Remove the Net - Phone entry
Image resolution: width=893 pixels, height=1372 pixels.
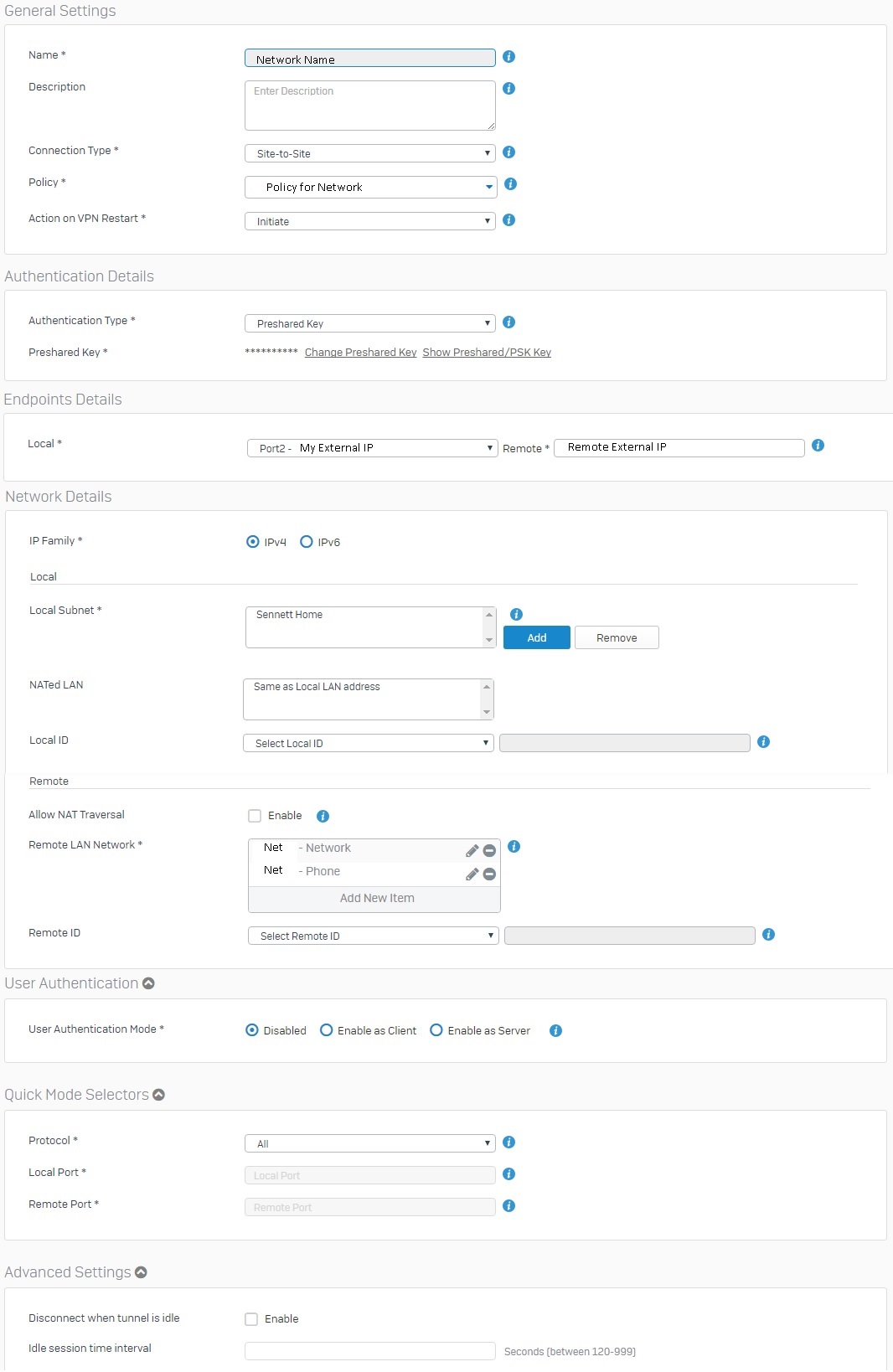point(489,874)
